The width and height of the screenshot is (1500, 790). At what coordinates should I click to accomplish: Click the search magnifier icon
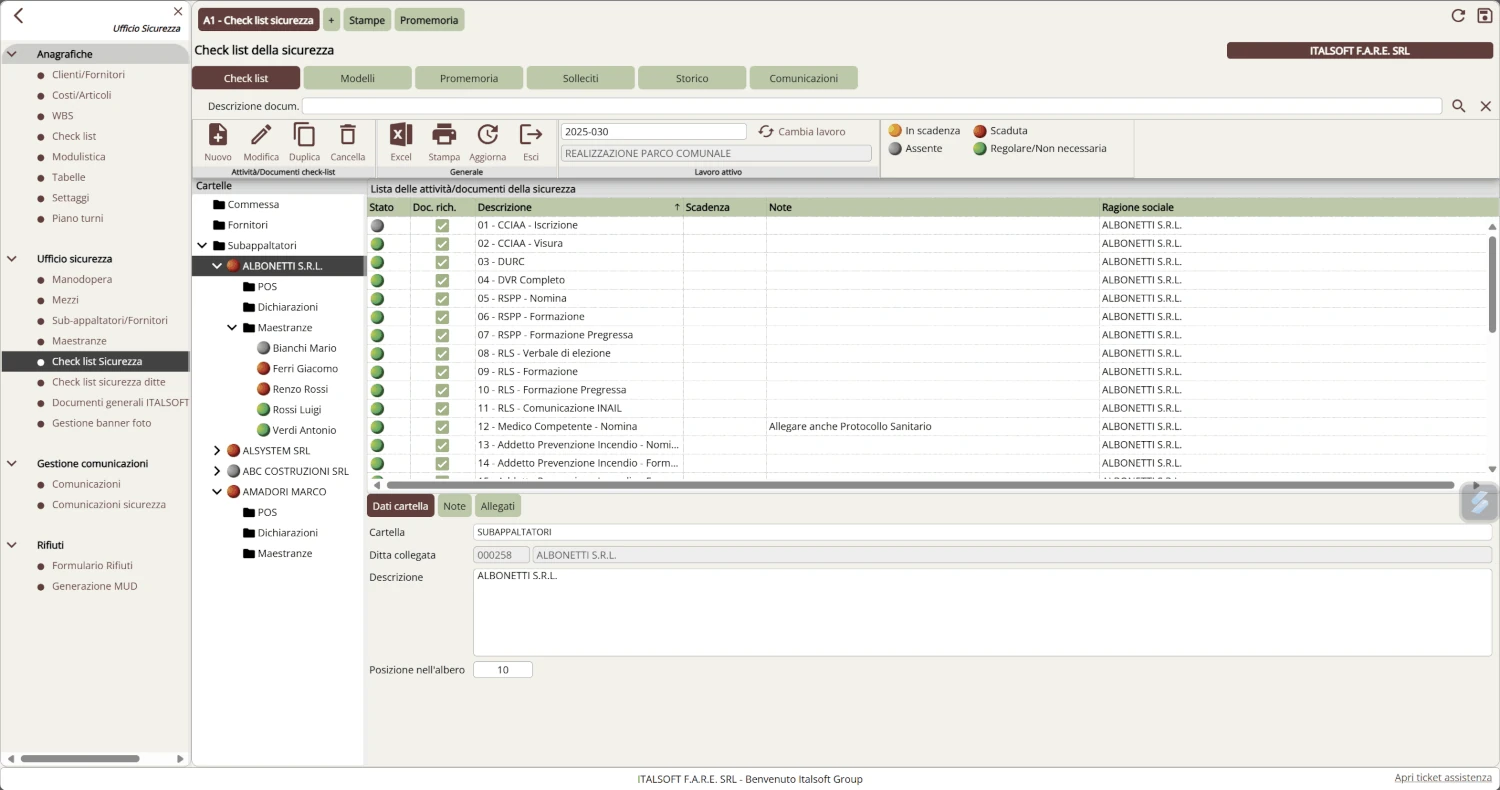pyautogui.click(x=1459, y=106)
